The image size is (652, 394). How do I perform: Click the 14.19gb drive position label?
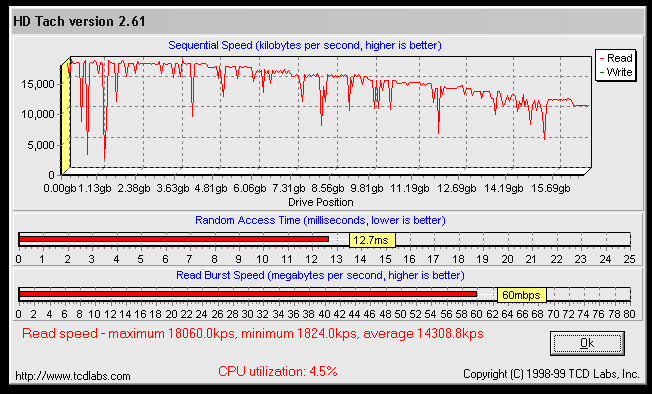click(x=504, y=189)
